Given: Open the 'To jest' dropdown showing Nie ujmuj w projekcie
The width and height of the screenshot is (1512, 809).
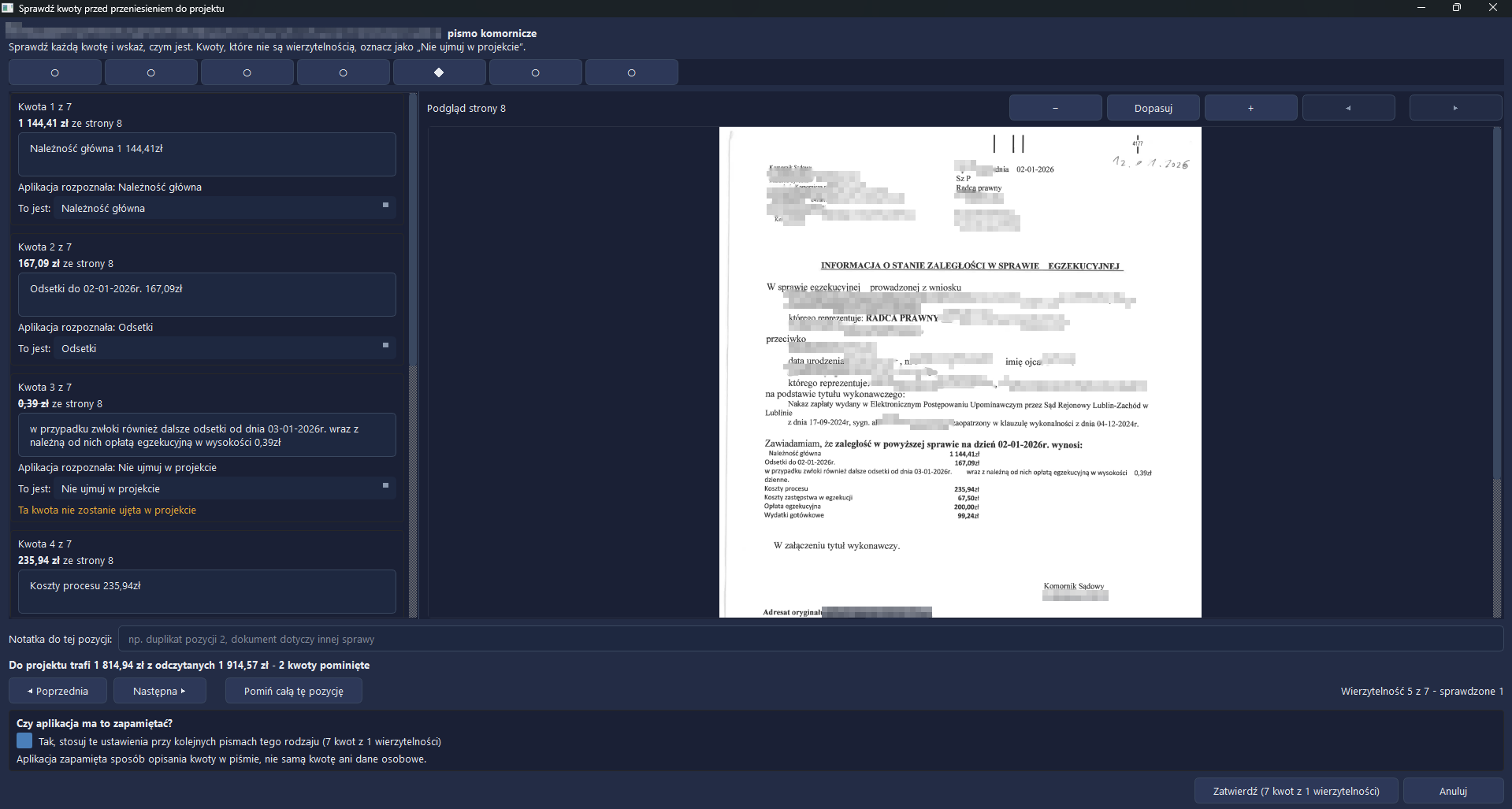Looking at the screenshot, I should [x=225, y=488].
